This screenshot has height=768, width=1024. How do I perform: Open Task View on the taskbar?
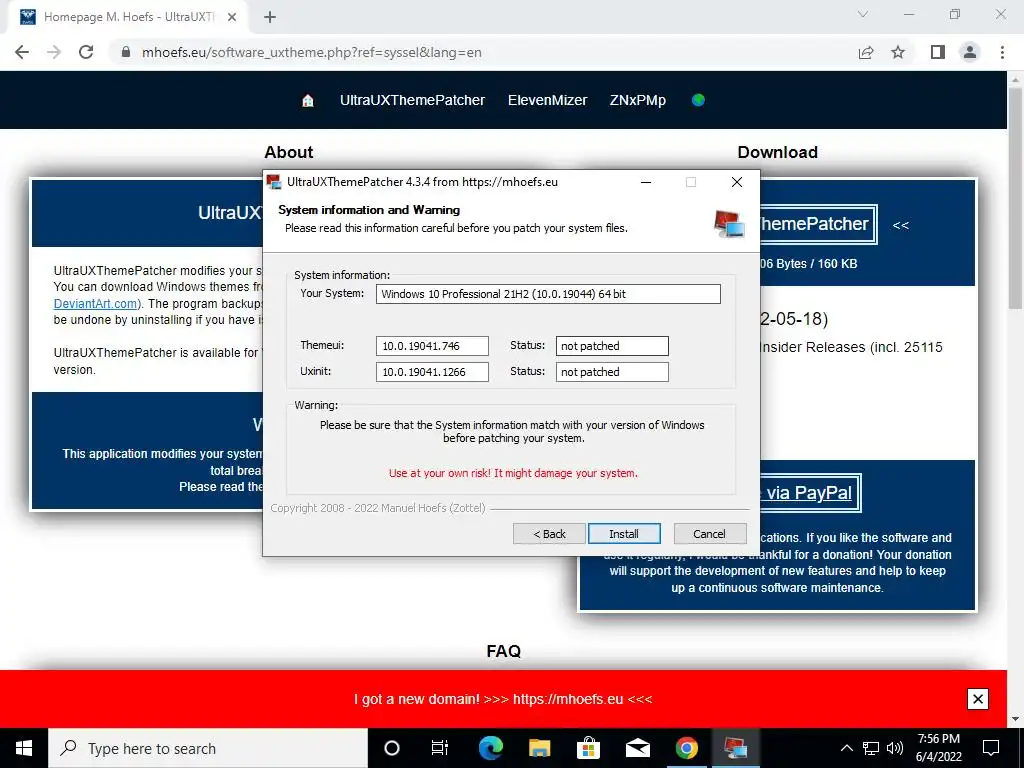pos(440,748)
